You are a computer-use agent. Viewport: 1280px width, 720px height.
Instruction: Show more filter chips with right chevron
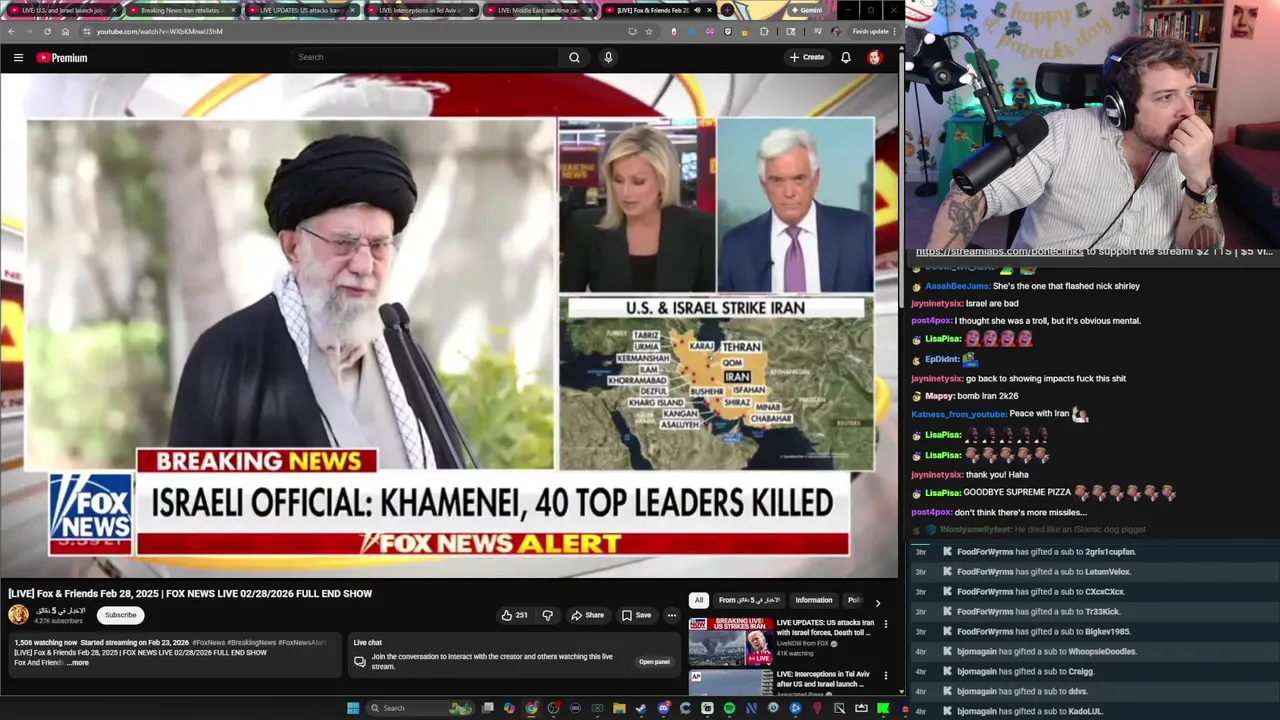click(877, 602)
